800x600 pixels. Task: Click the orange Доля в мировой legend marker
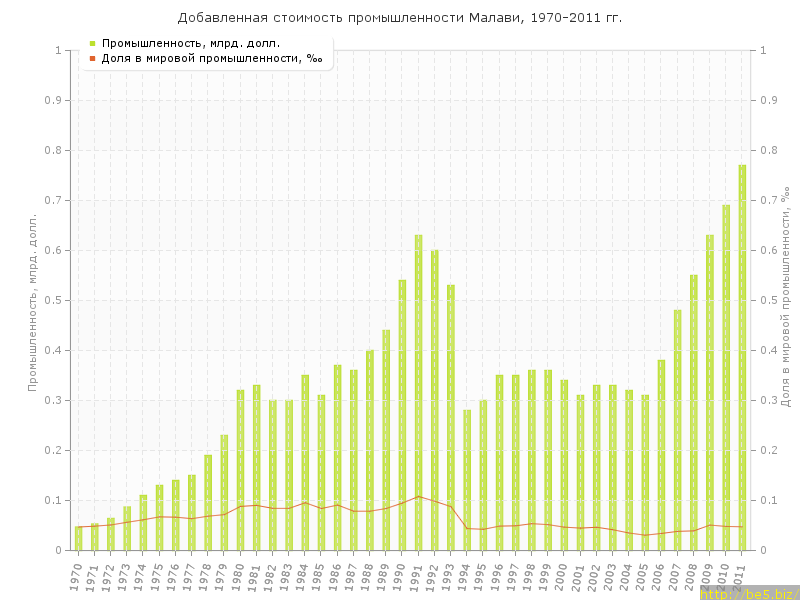(x=92, y=58)
